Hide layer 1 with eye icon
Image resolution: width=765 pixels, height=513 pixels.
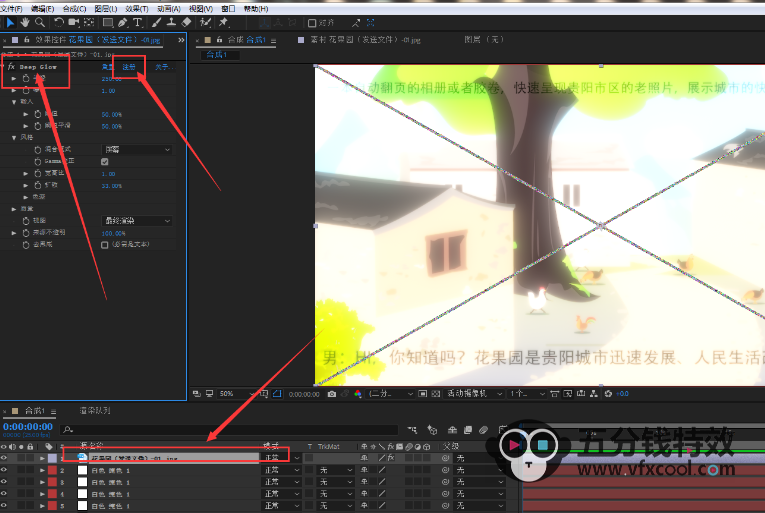click(5, 457)
